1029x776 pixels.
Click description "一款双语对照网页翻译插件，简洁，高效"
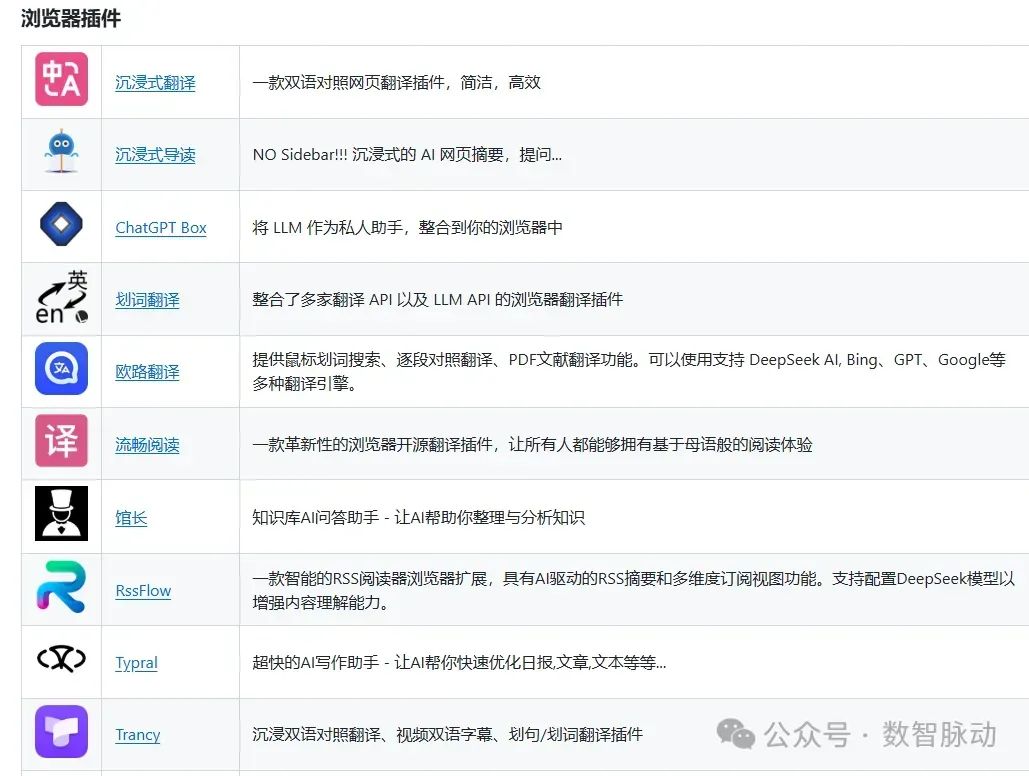(396, 82)
